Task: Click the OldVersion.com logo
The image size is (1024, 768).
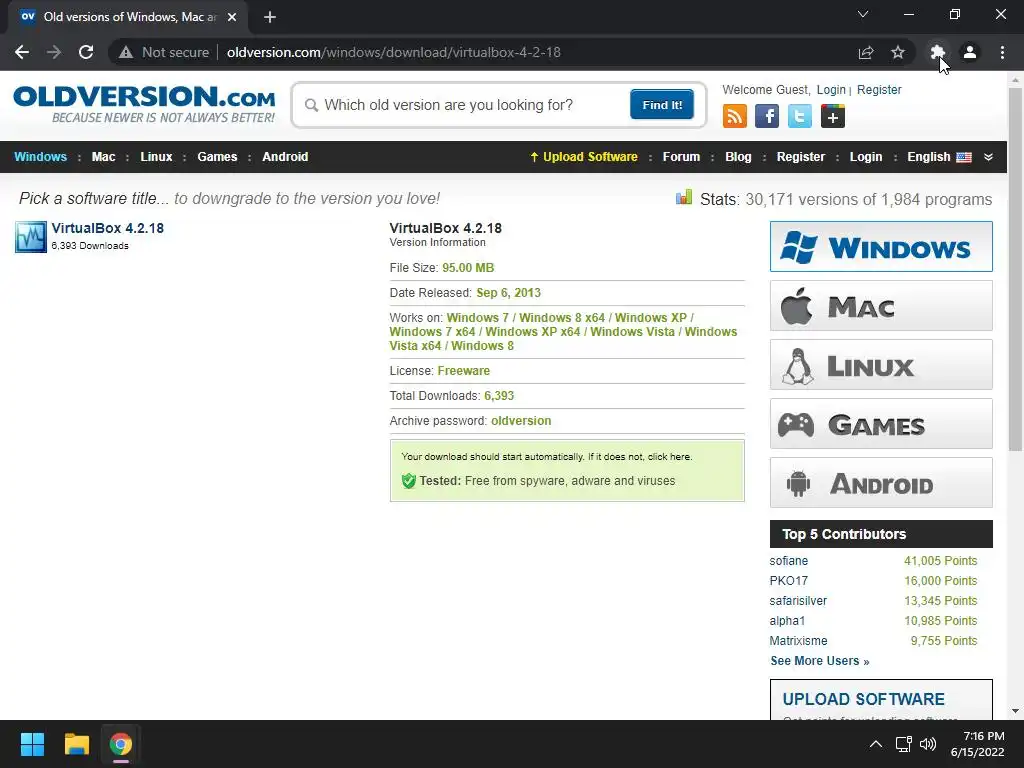Action: pyautogui.click(x=144, y=104)
